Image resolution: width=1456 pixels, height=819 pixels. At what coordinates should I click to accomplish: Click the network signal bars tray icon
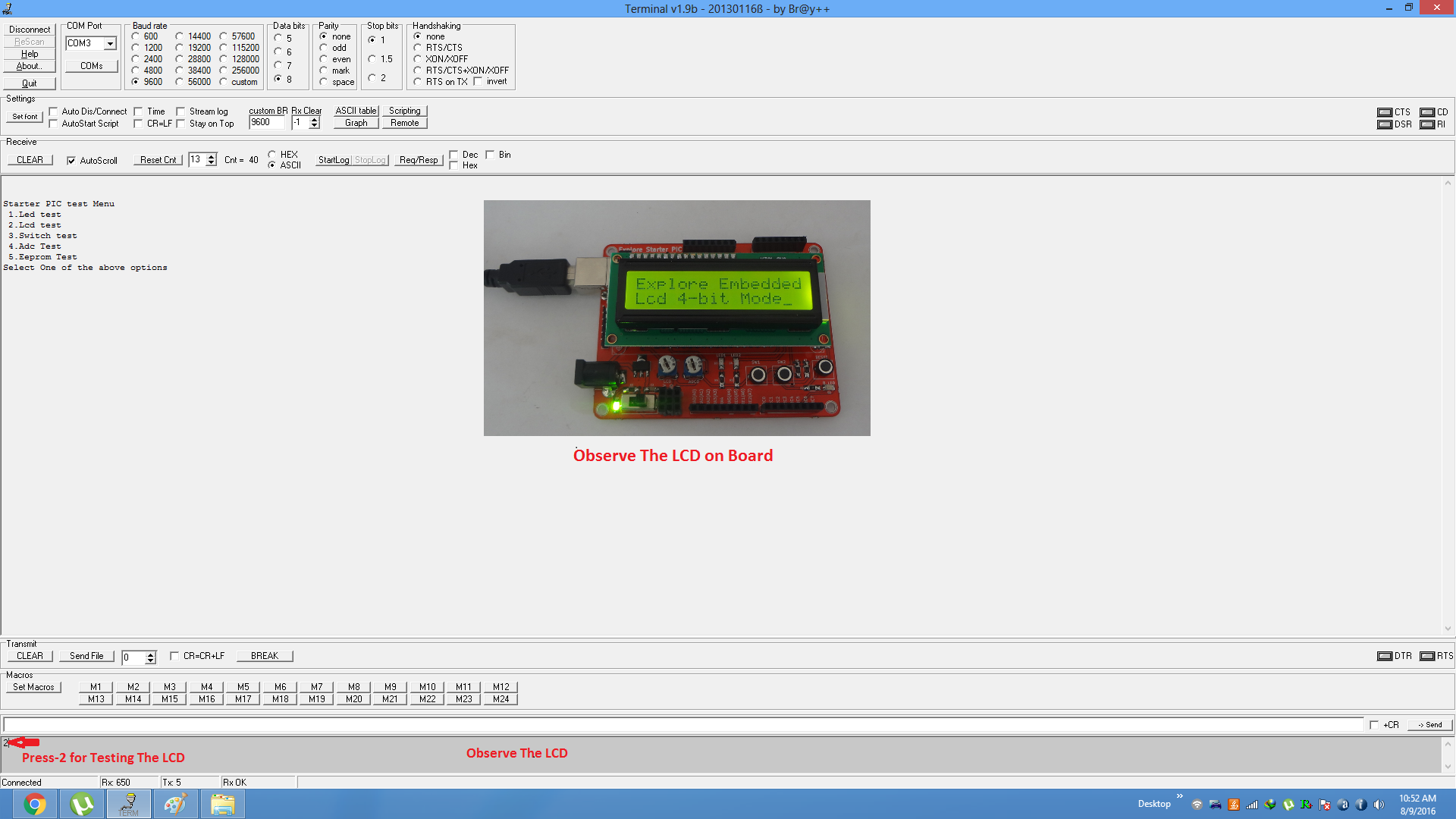(1252, 805)
